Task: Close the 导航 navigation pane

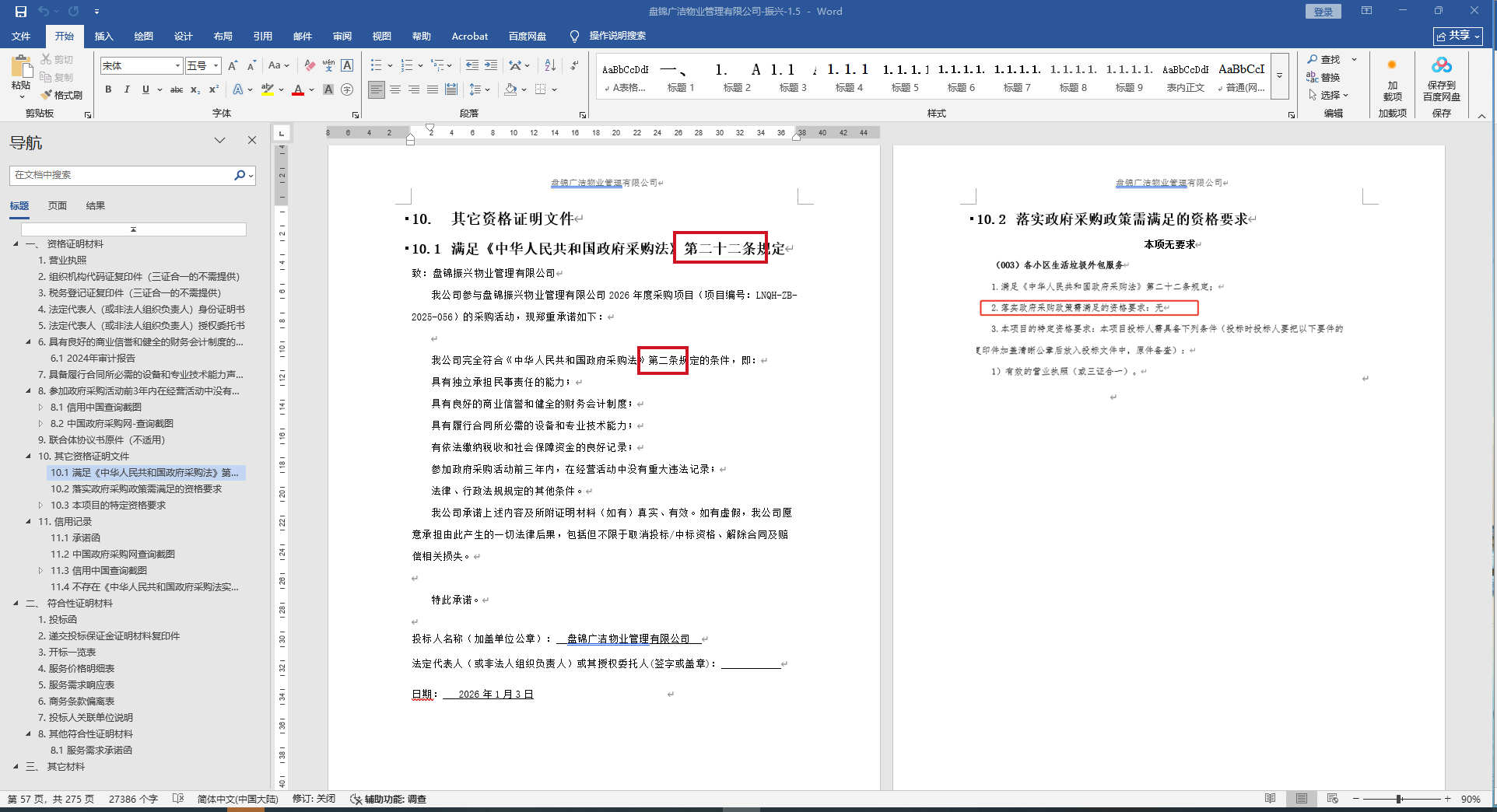Action: tap(252, 140)
